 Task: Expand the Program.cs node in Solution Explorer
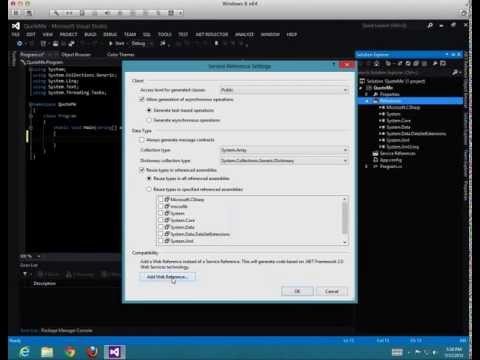(367, 166)
